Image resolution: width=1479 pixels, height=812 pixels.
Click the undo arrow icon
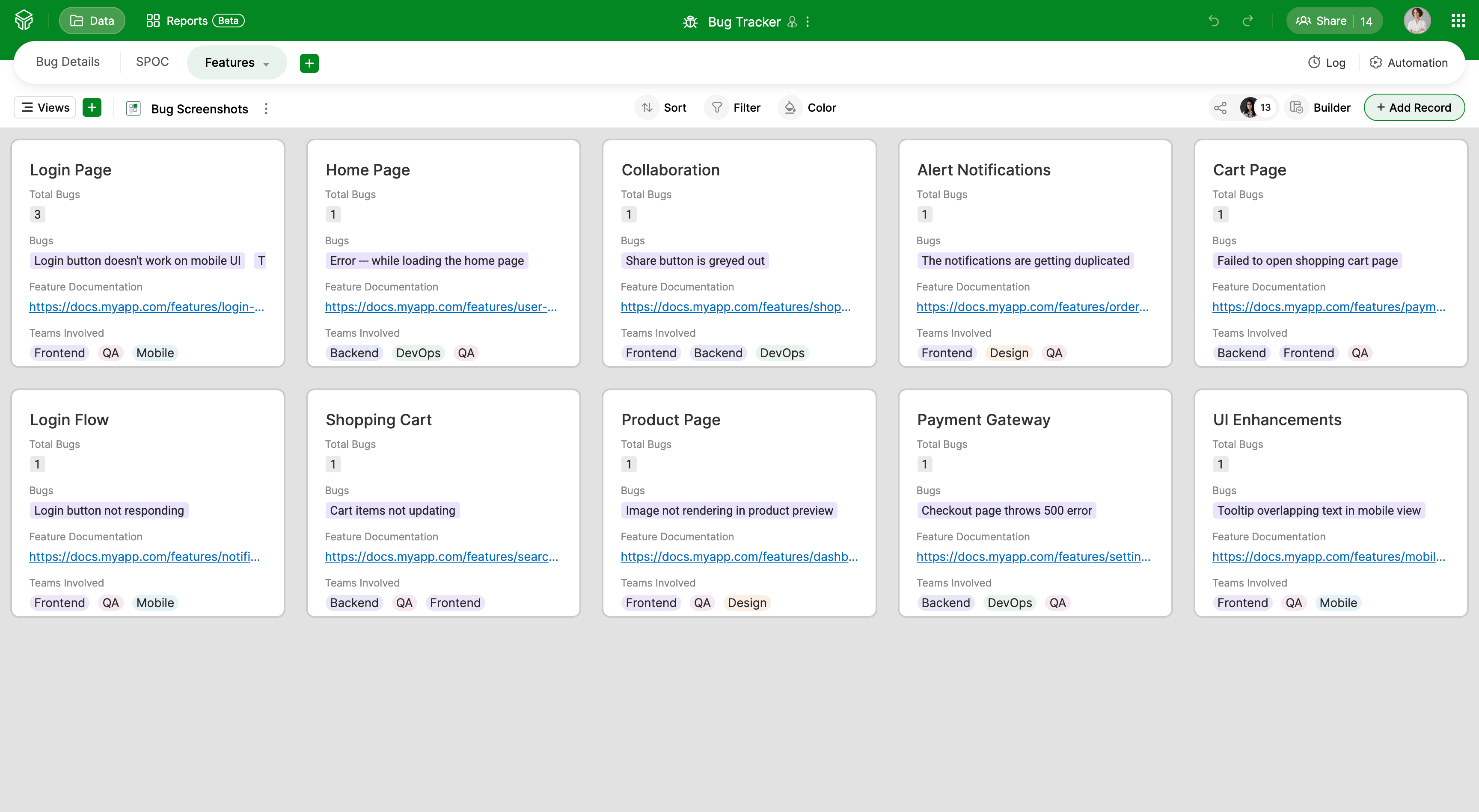[x=1213, y=21]
